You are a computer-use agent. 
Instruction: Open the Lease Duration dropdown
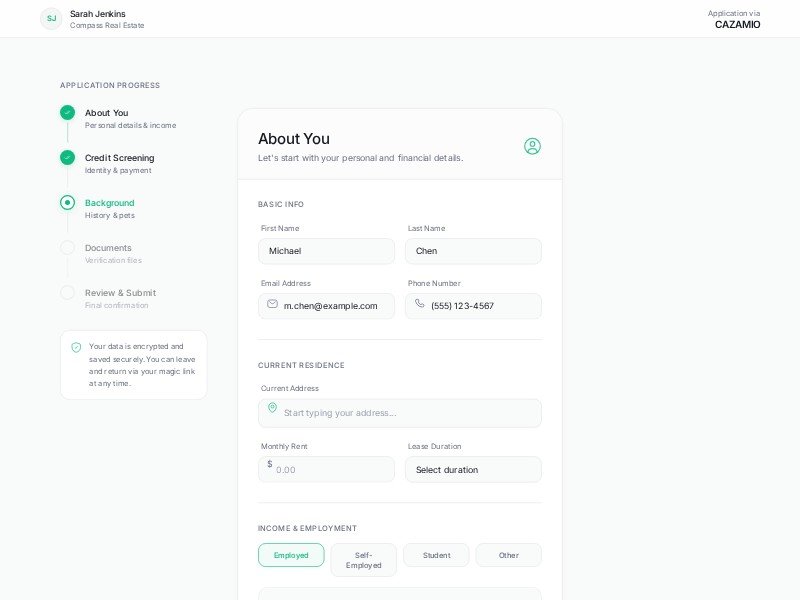[x=473, y=470]
